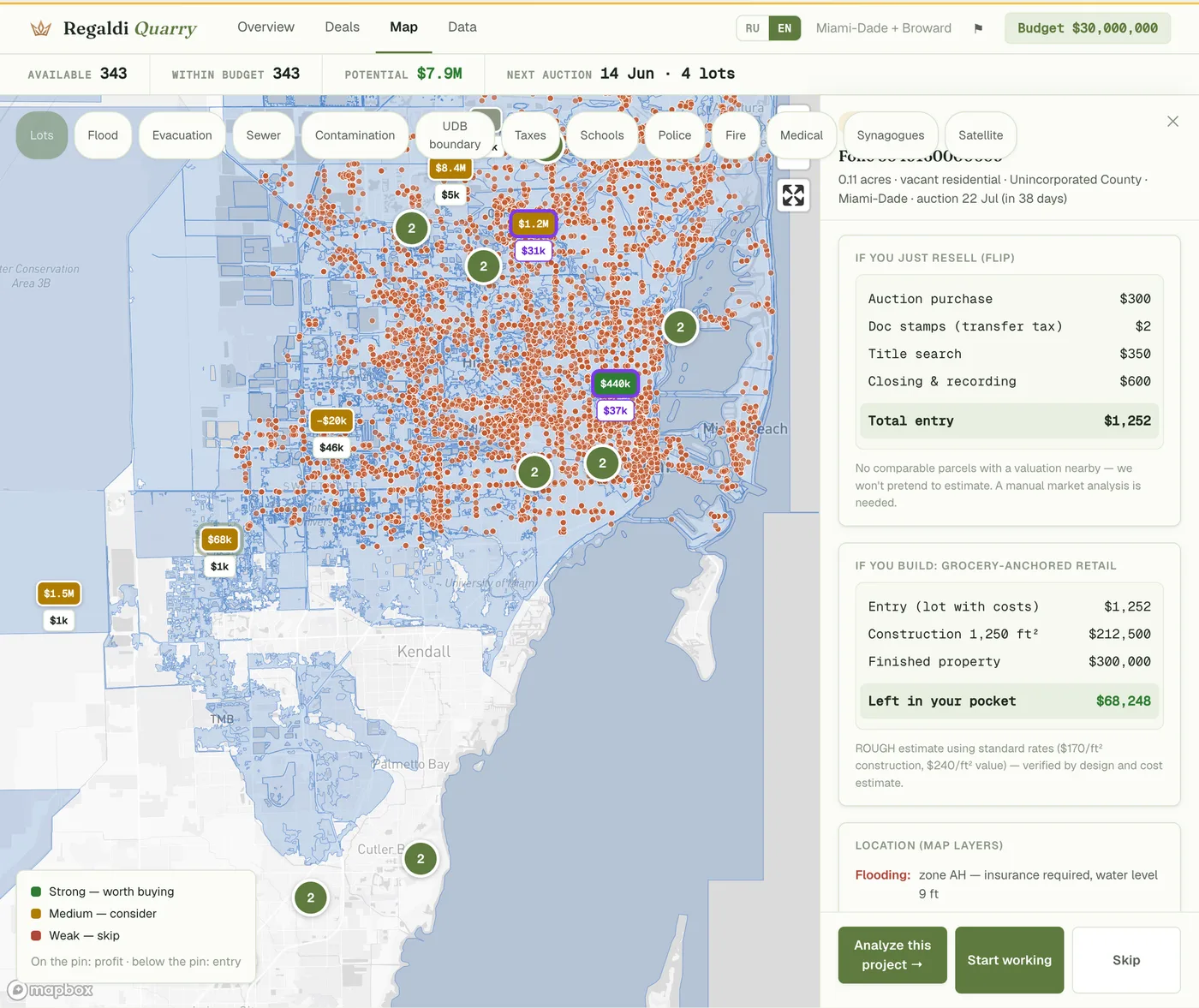The width and height of the screenshot is (1199, 1008).
Task: Show the Contamination layer
Action: pos(355,135)
